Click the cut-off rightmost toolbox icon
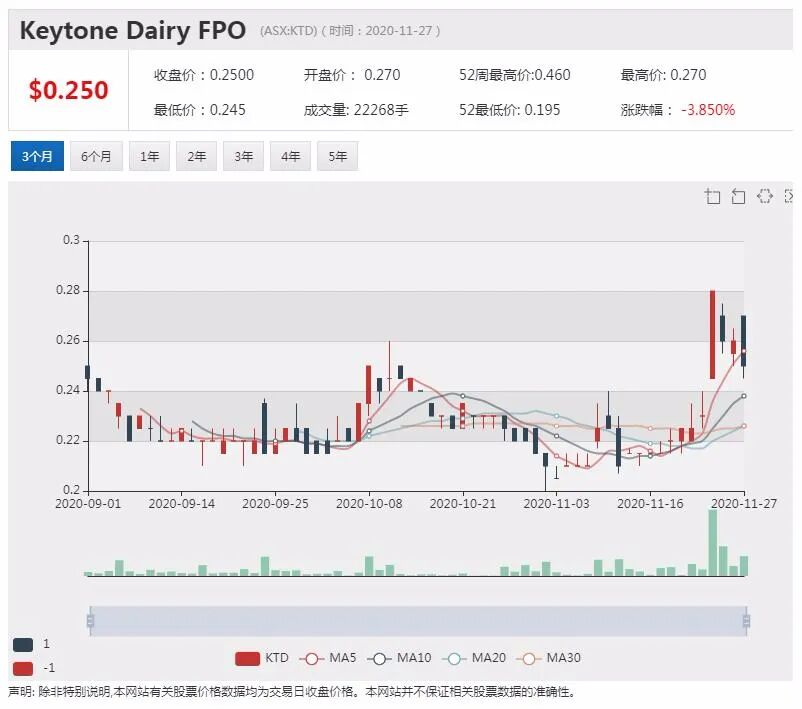The height and width of the screenshot is (709, 802). (x=789, y=196)
